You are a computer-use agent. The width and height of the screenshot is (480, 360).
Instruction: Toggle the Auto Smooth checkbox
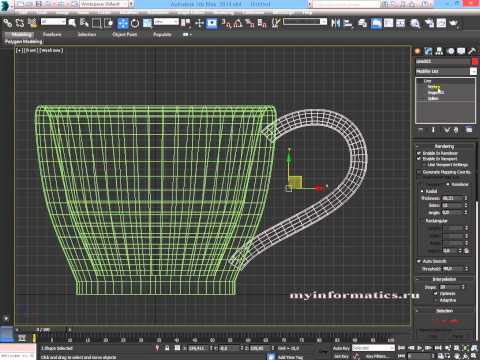(419, 261)
